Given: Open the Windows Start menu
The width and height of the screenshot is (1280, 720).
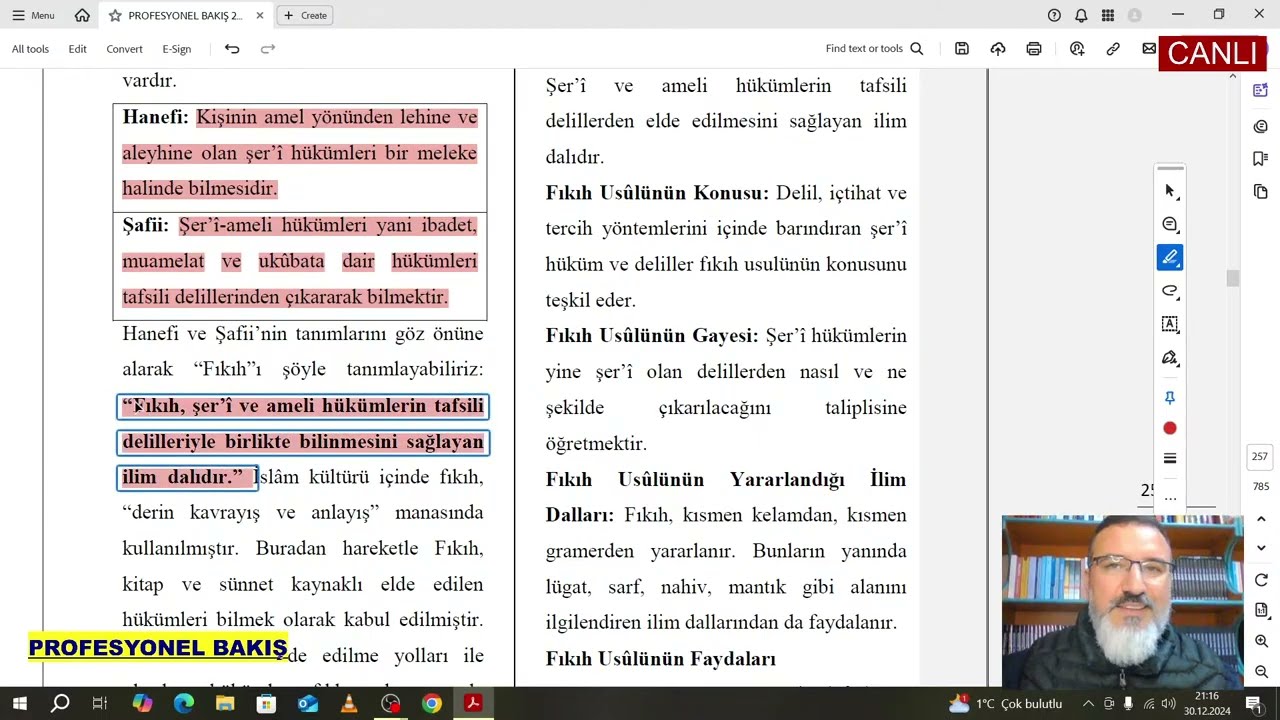Looking at the screenshot, I should pos(19,704).
